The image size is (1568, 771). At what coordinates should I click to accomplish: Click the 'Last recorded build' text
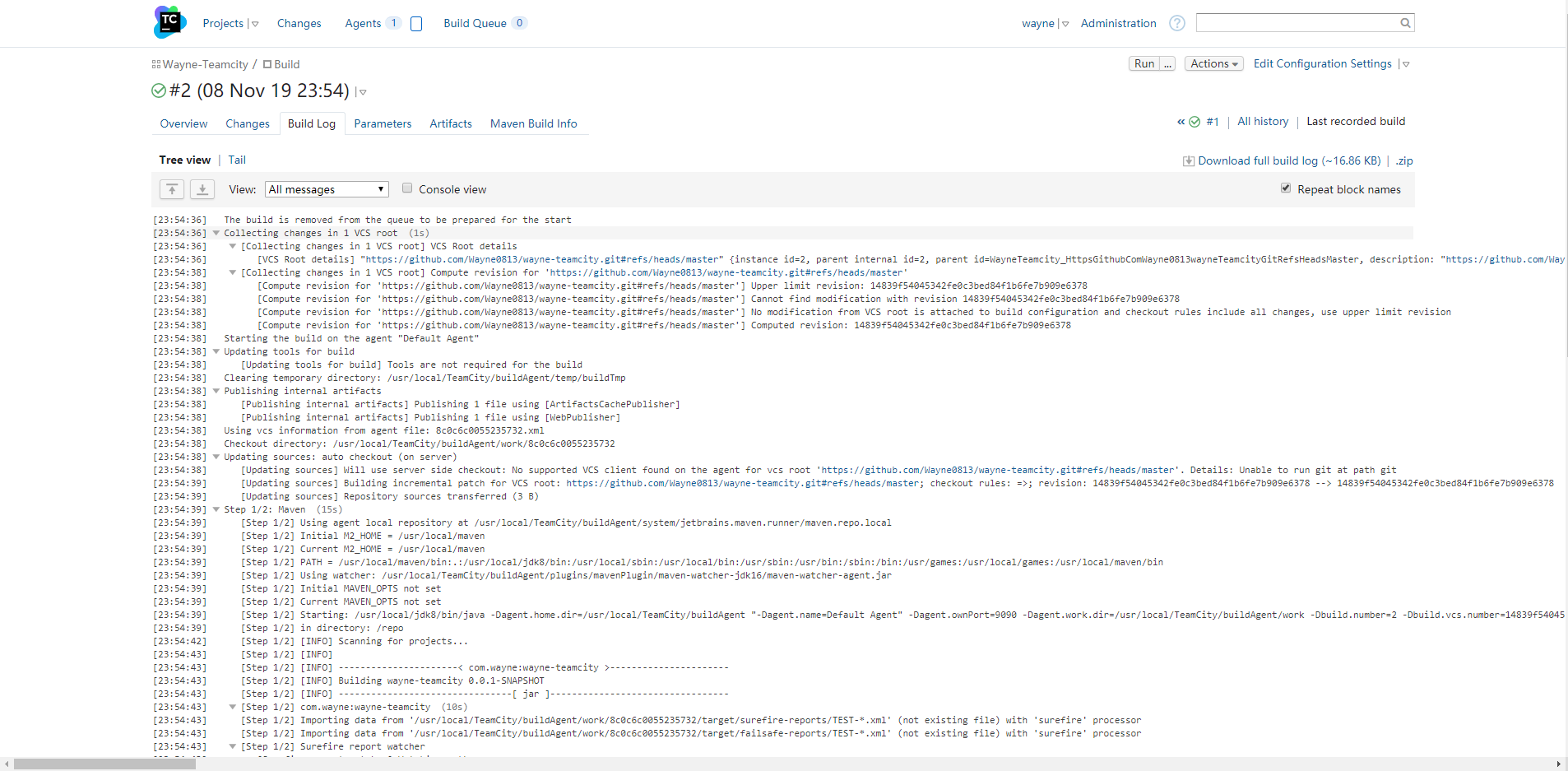click(1356, 121)
